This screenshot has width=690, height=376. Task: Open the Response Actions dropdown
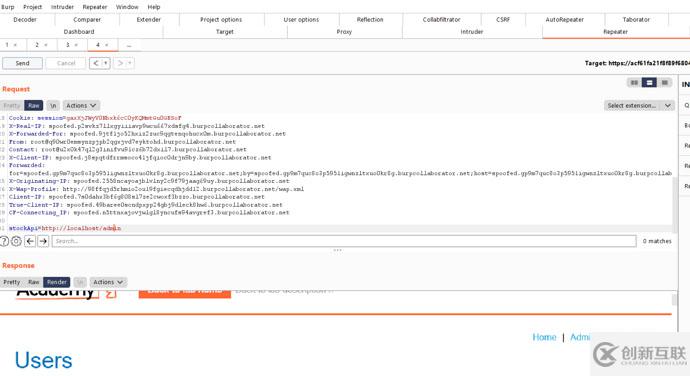(108, 282)
